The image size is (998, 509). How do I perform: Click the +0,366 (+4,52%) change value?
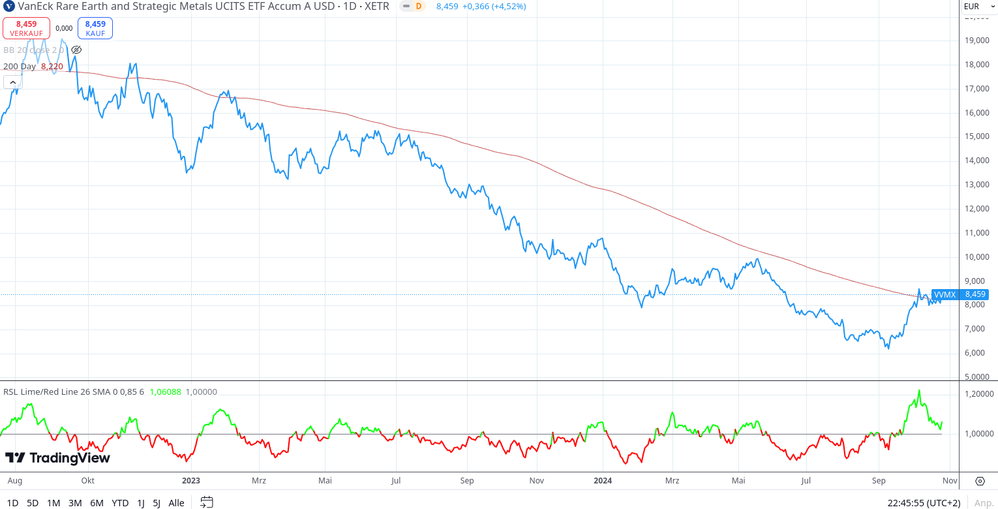pyautogui.click(x=493, y=6)
